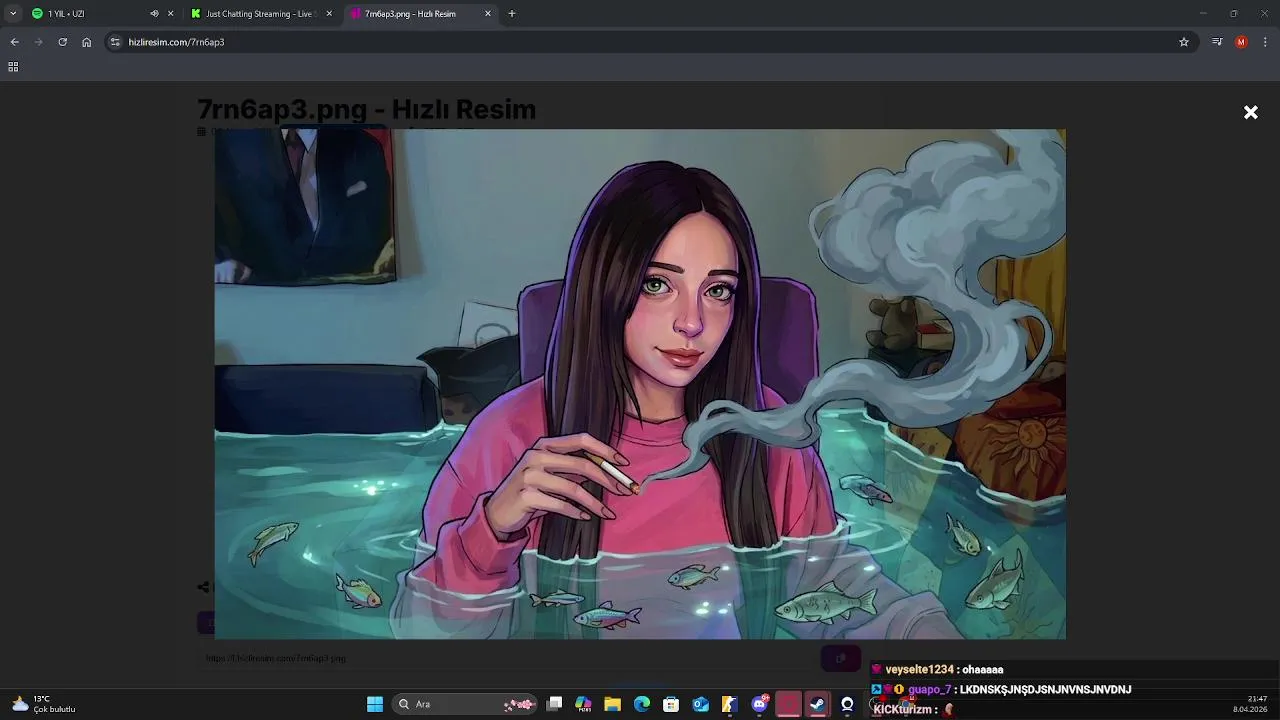Open the Chrome profile avatar M

pyautogui.click(x=1241, y=42)
